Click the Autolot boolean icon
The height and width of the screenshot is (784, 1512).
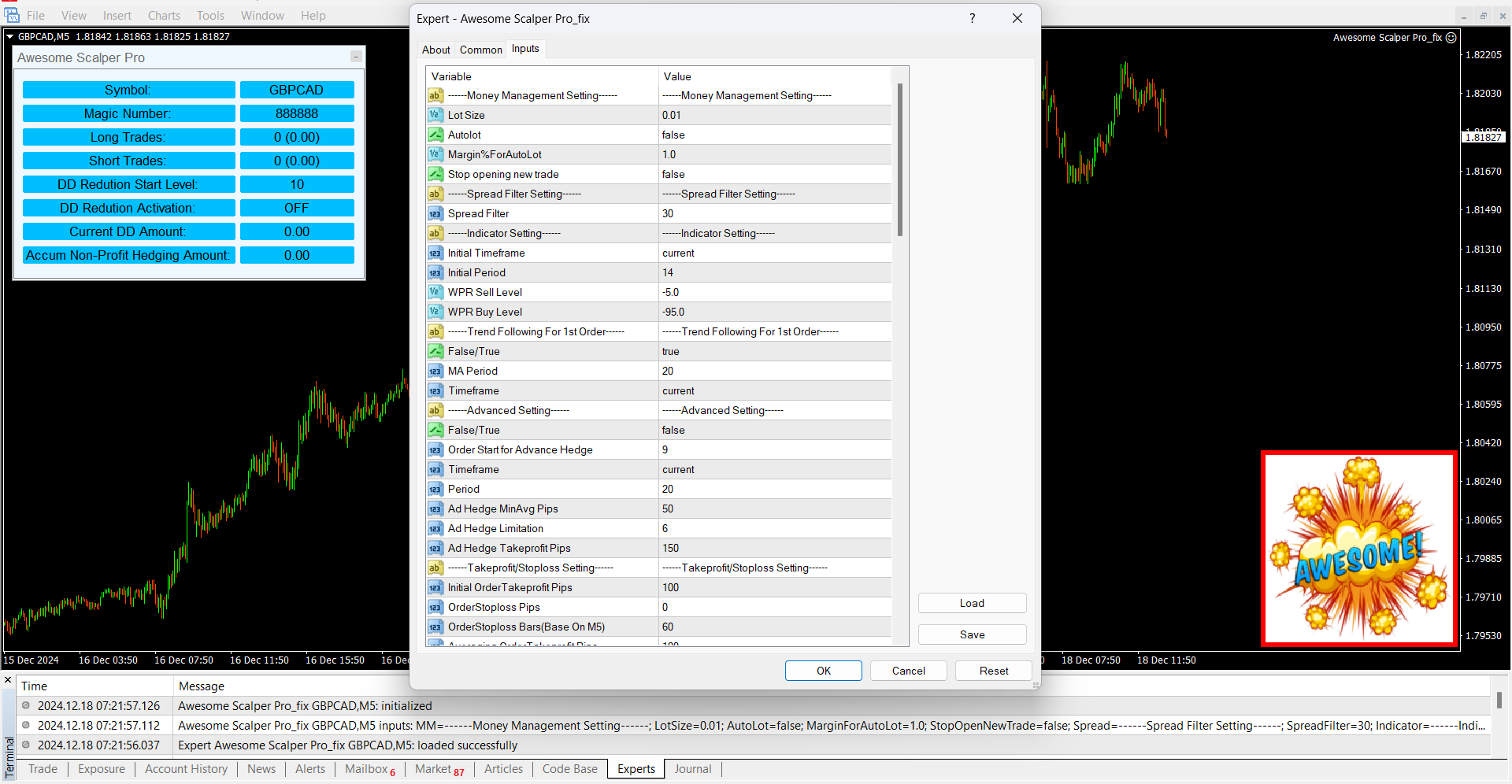click(x=435, y=135)
